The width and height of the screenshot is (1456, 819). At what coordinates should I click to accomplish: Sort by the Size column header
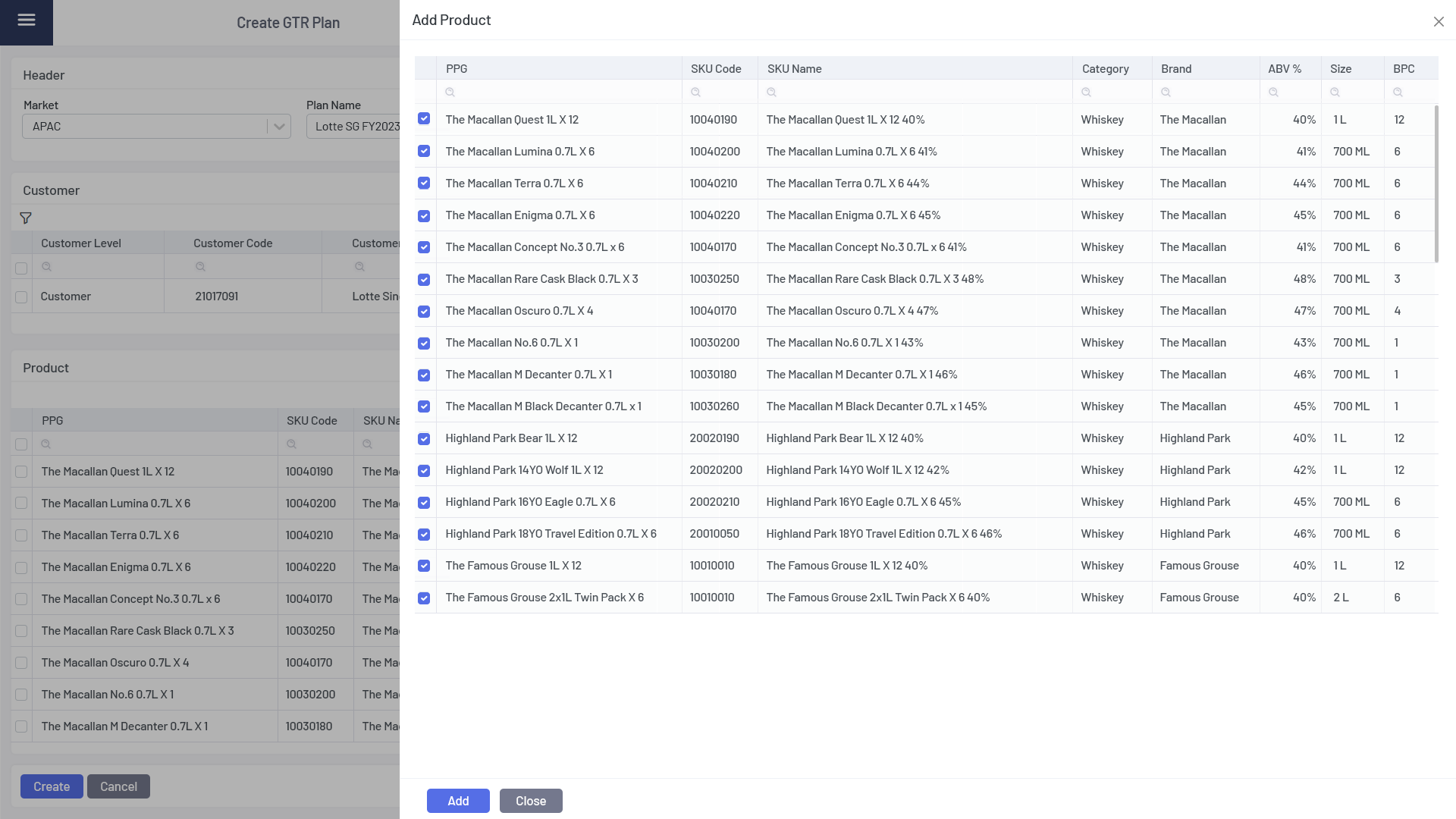[1340, 69]
